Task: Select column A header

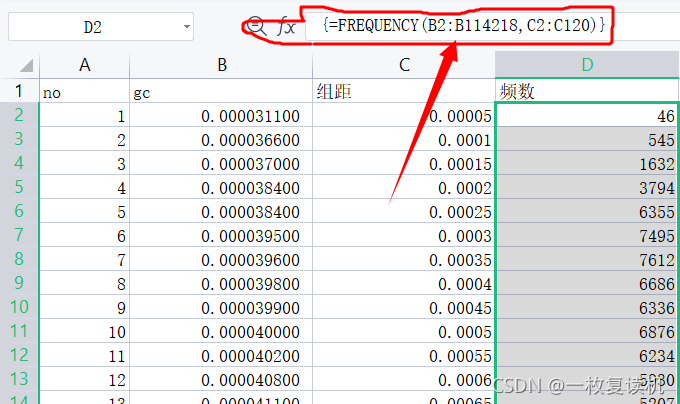Action: (85, 65)
